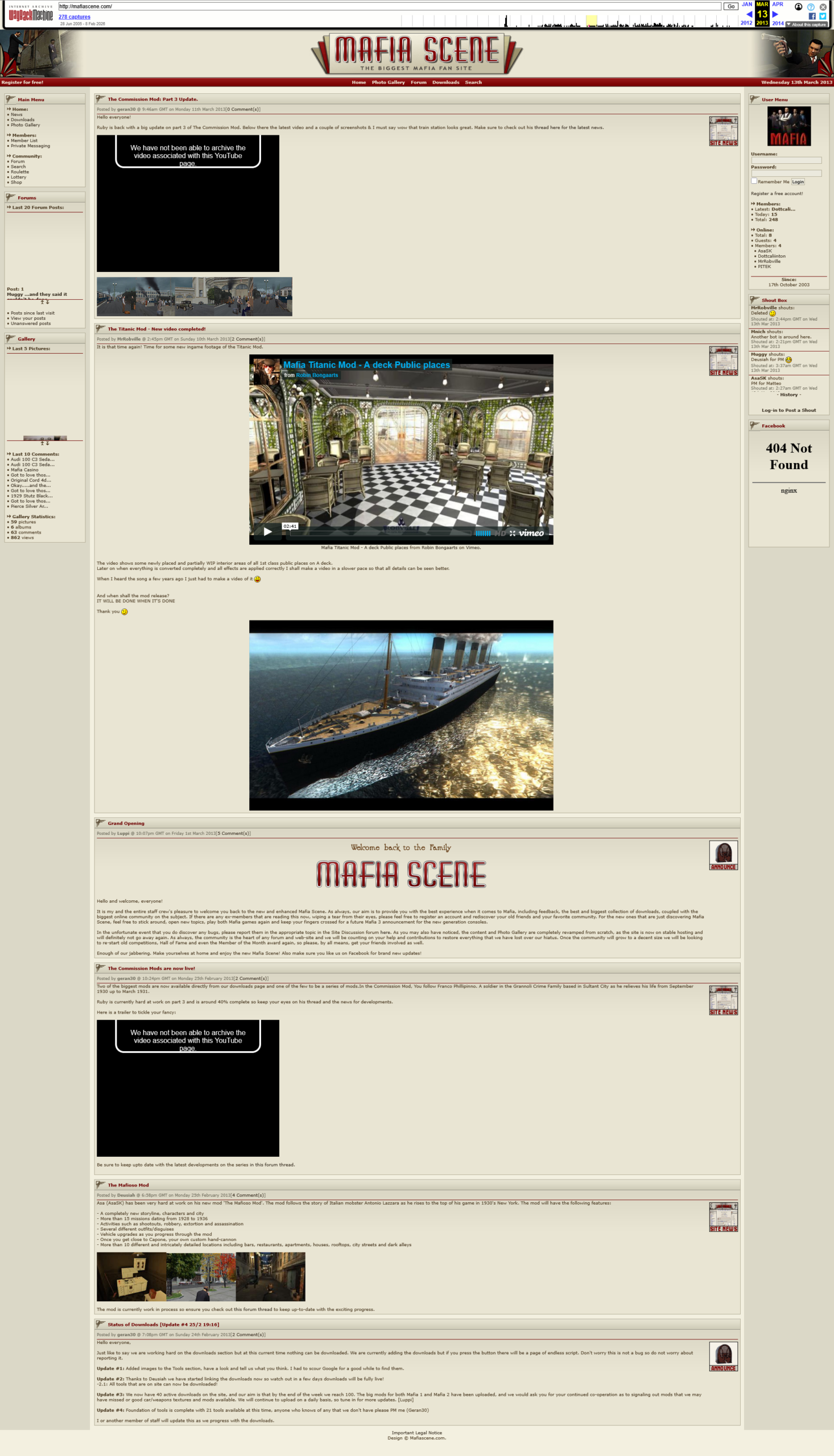Click the Login button
This screenshot has height=1456, width=834.
pos(798,181)
